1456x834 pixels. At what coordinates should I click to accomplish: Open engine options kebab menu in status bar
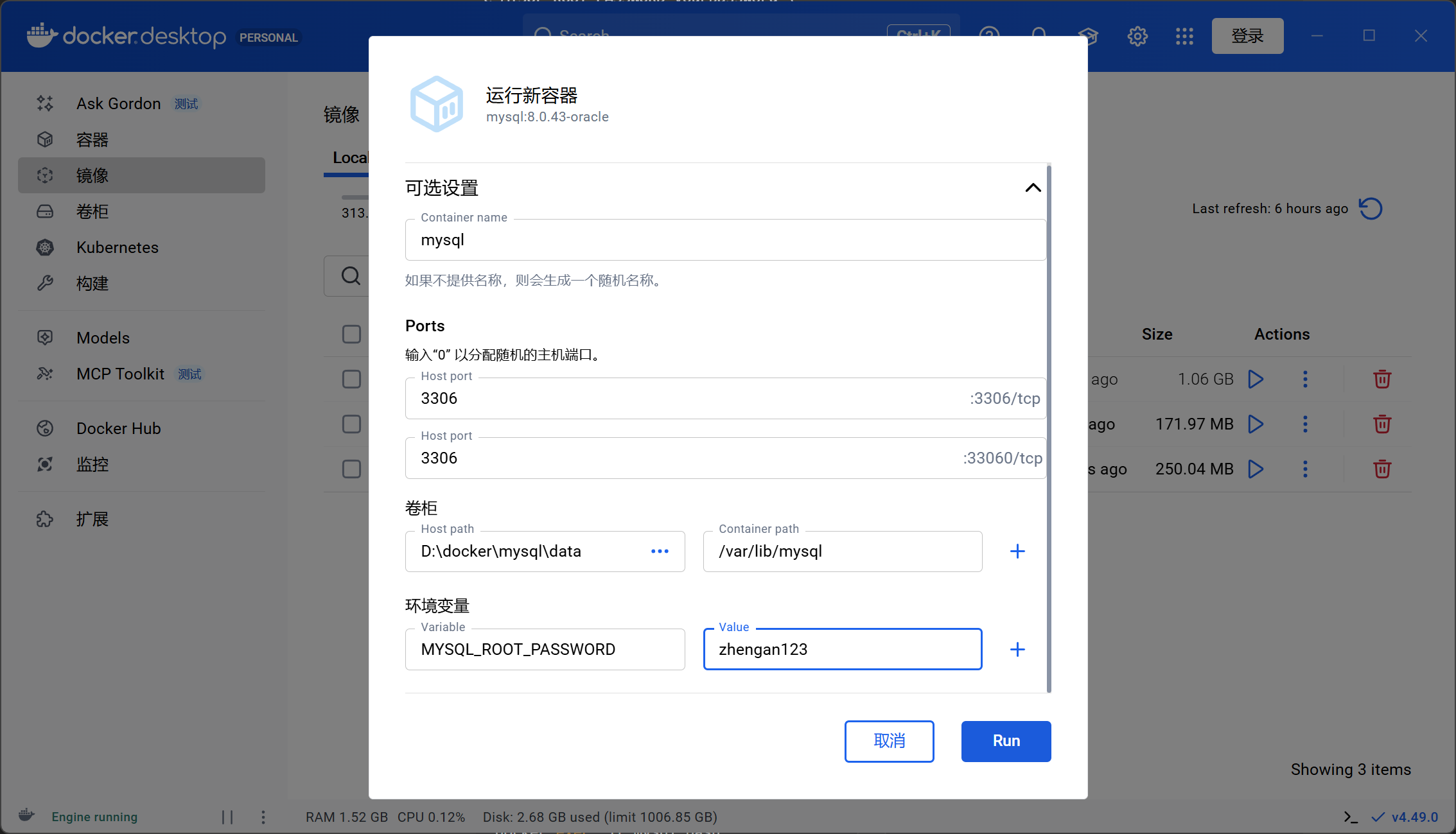pos(263,817)
